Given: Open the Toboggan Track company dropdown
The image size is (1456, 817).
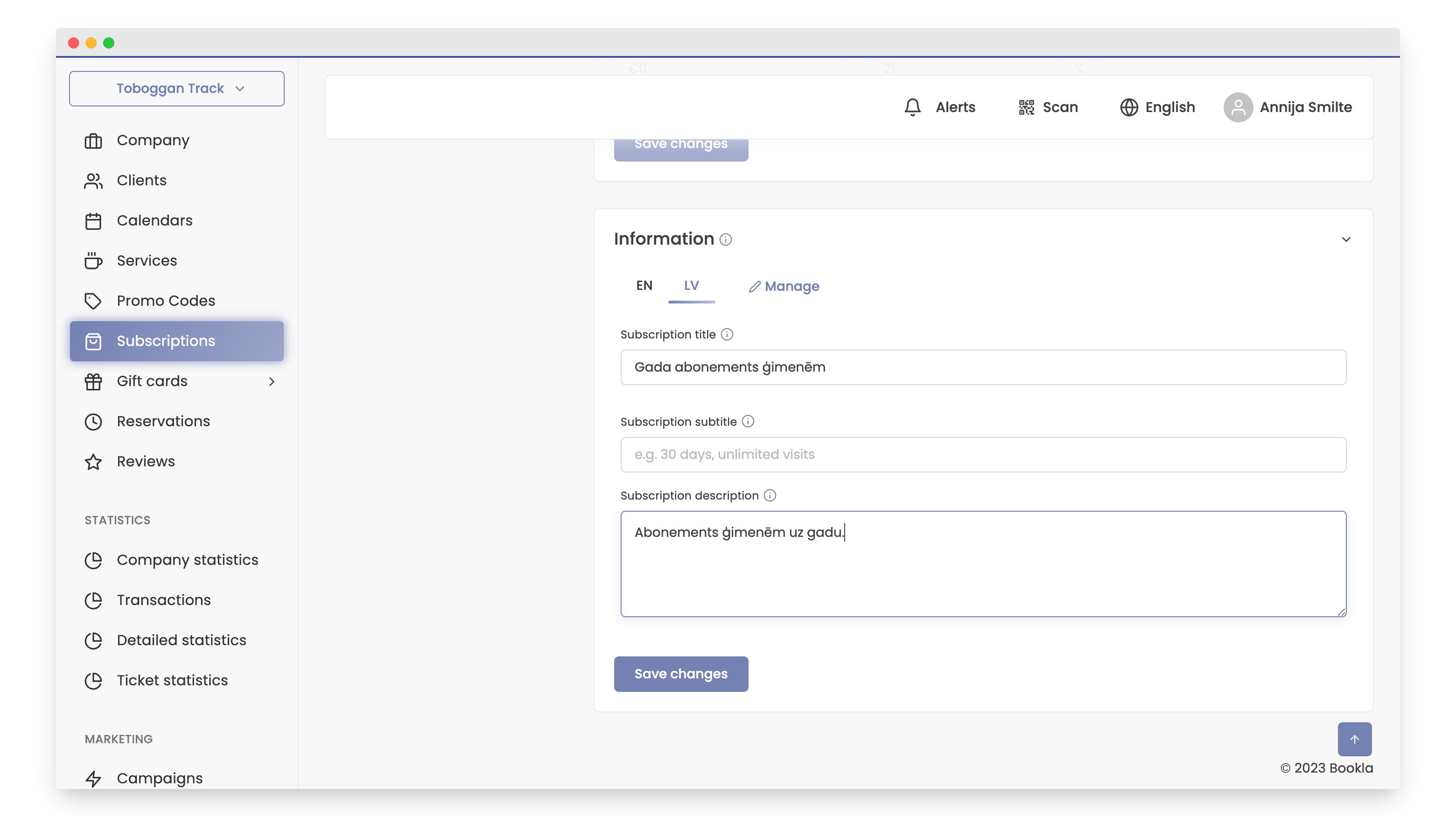Looking at the screenshot, I should (176, 88).
